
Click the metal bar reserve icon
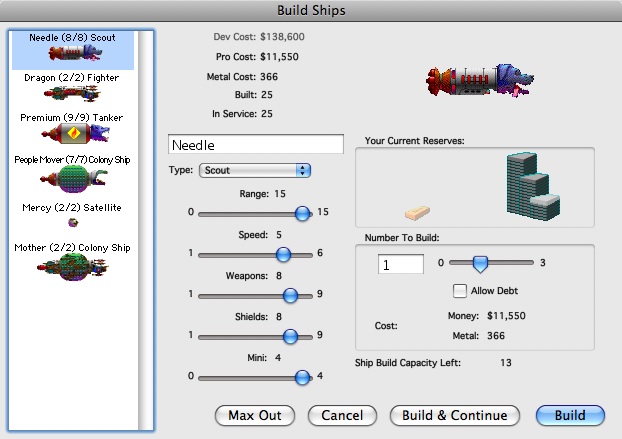tap(417, 212)
